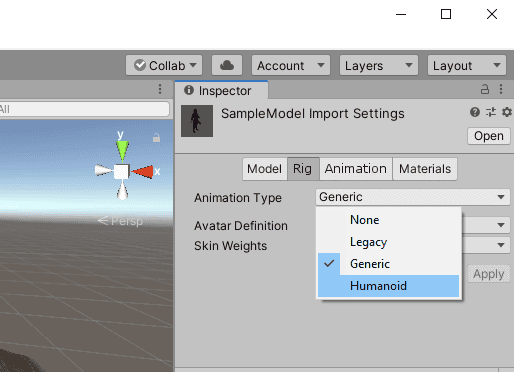The height and width of the screenshot is (372, 514).
Task: Click the presets slider icon
Action: click(491, 112)
